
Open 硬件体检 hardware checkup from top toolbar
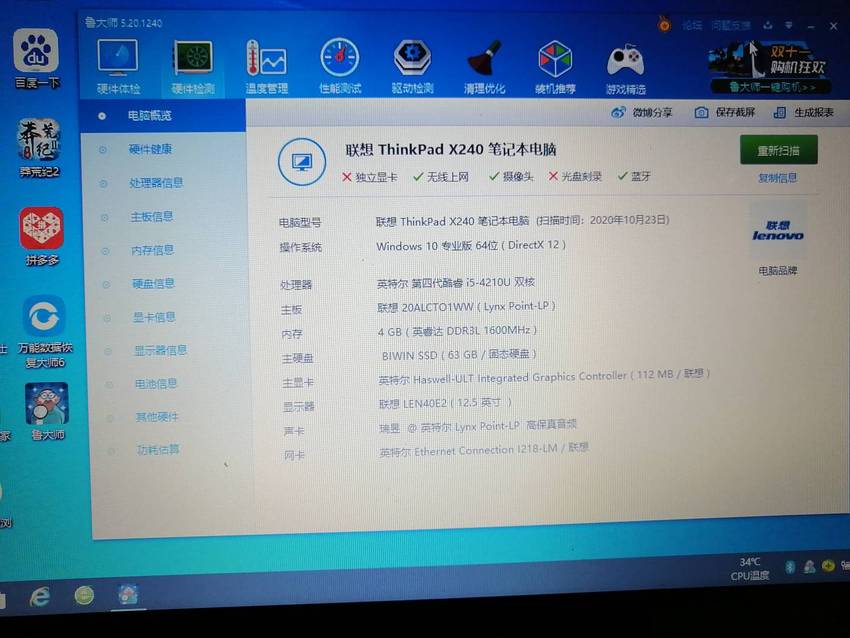[x=118, y=67]
